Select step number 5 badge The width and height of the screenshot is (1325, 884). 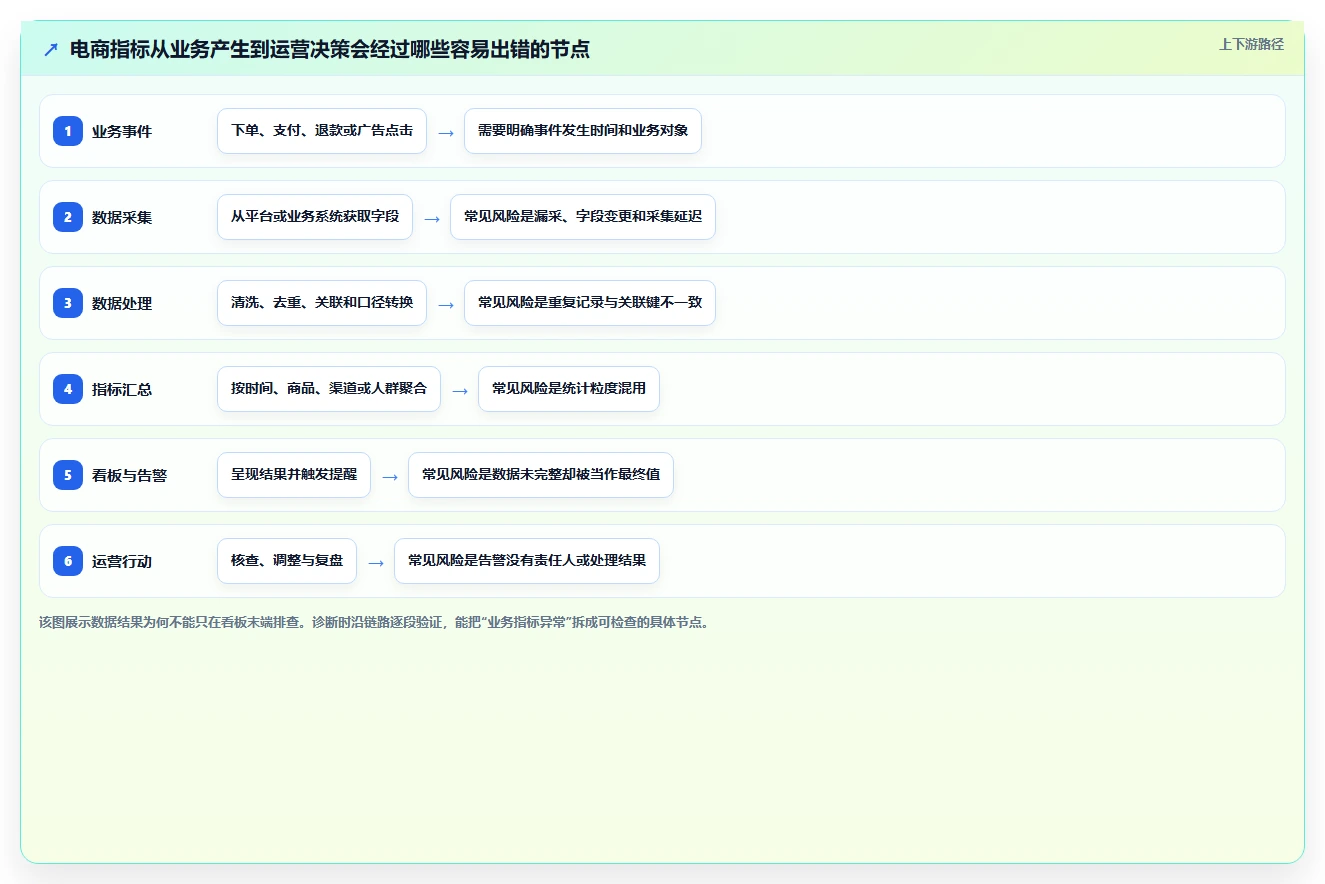68,475
